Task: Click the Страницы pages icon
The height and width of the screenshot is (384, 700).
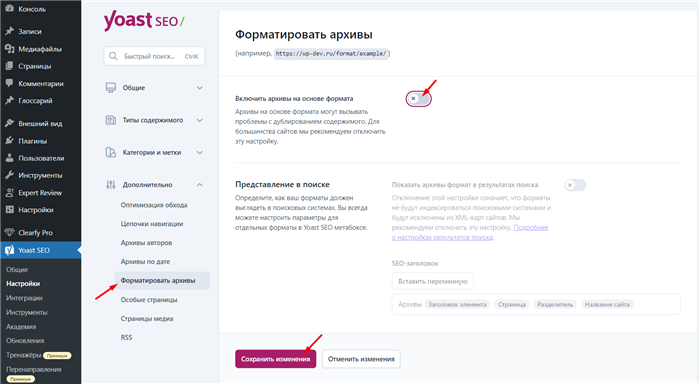Action: click(9, 66)
